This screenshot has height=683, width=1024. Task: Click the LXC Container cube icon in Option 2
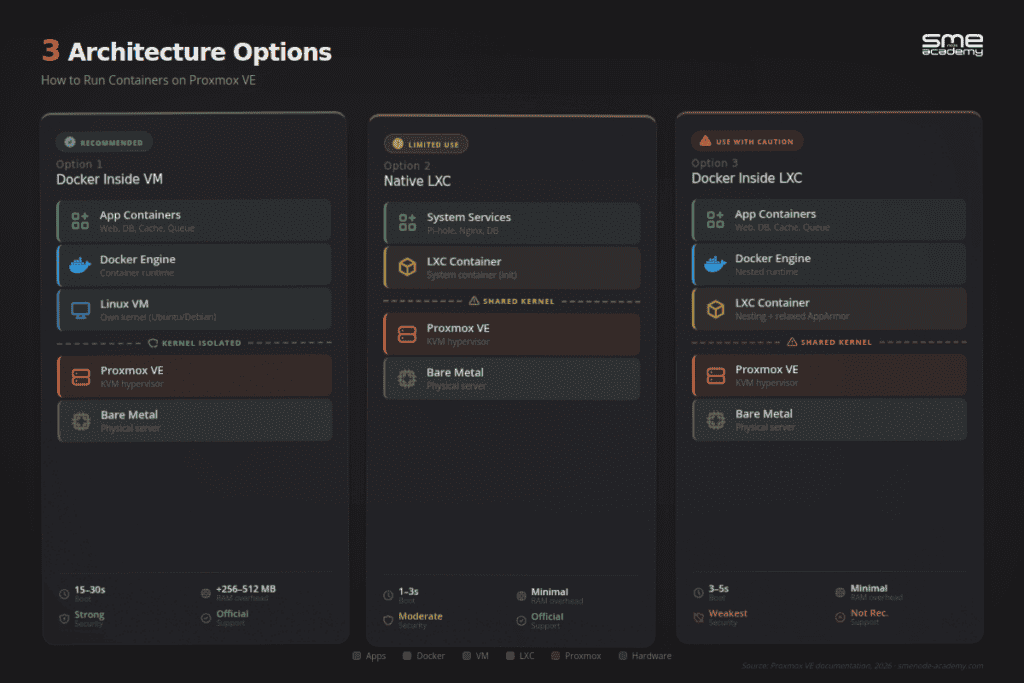point(408,267)
